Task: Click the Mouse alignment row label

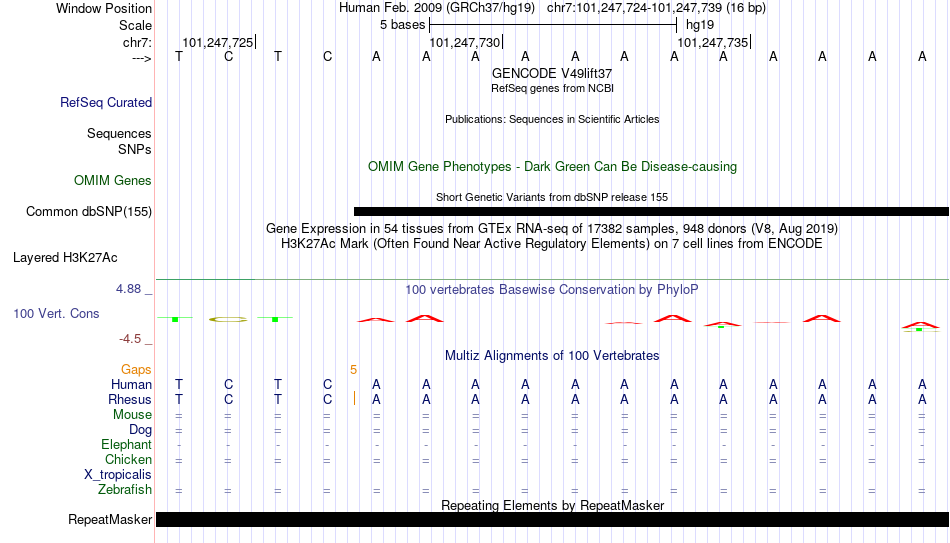Action: (132, 415)
